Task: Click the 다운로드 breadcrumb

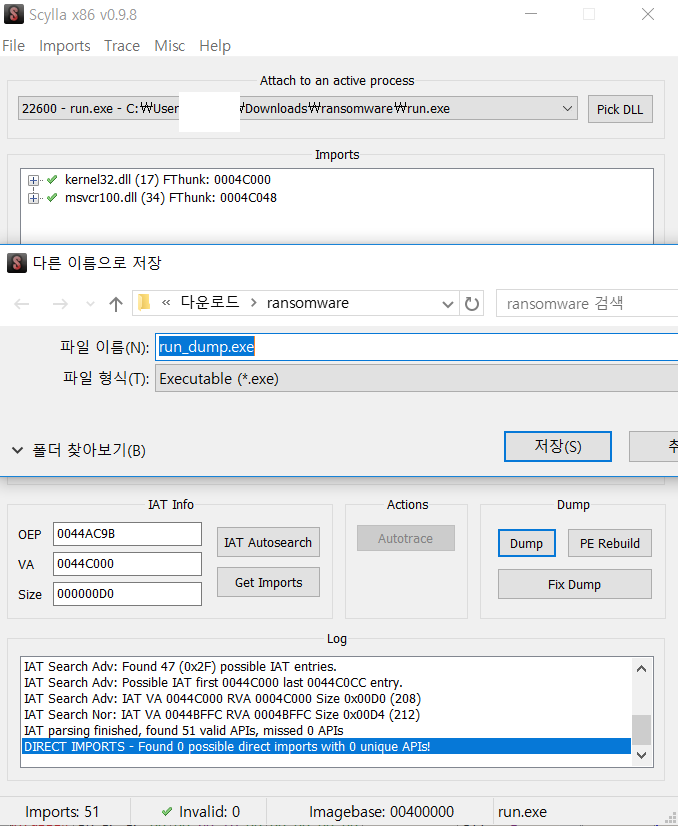Action: click(x=210, y=302)
